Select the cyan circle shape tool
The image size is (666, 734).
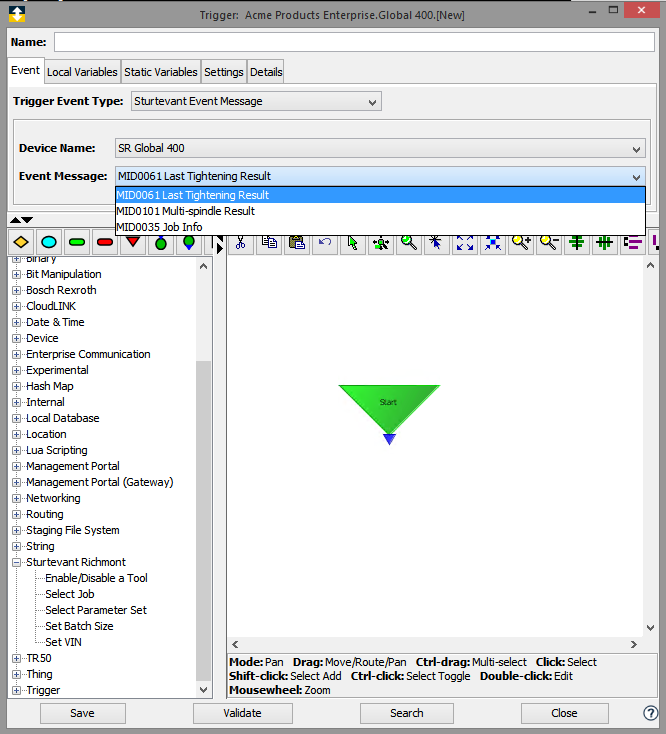pos(49,242)
